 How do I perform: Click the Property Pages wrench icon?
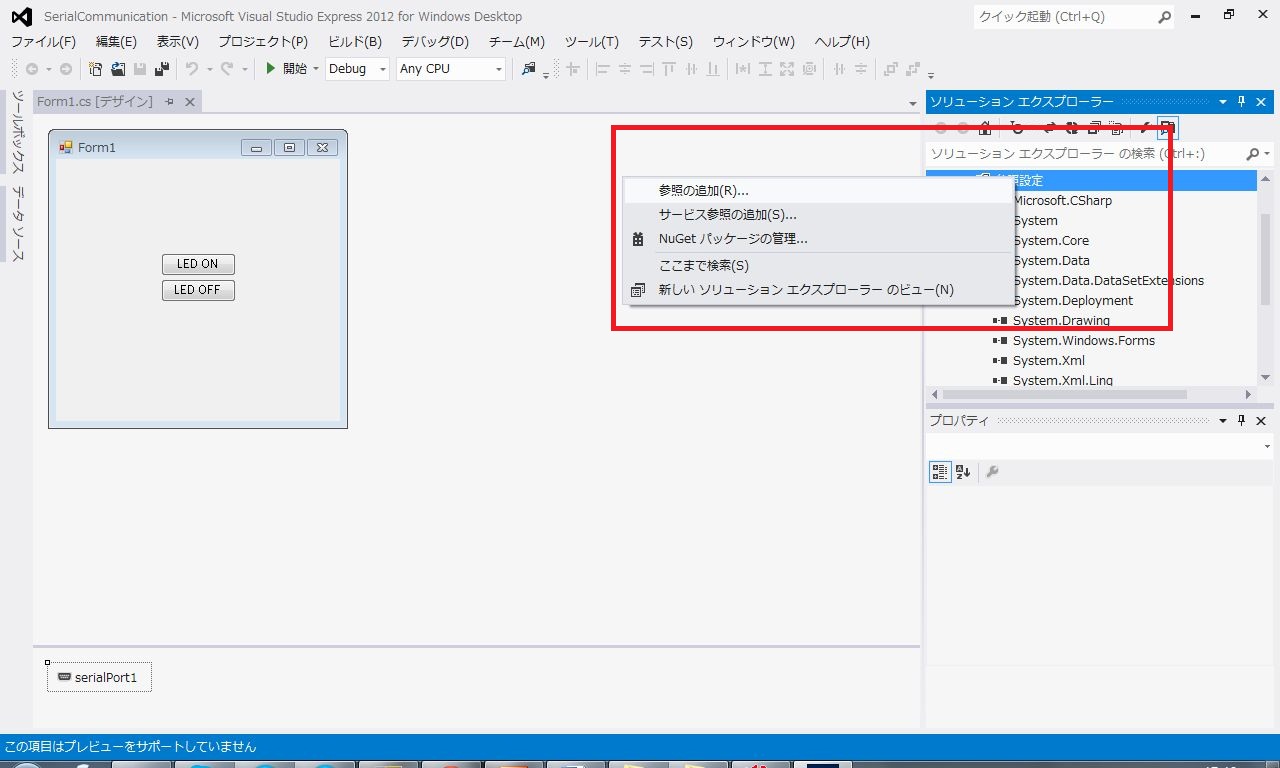coord(992,472)
